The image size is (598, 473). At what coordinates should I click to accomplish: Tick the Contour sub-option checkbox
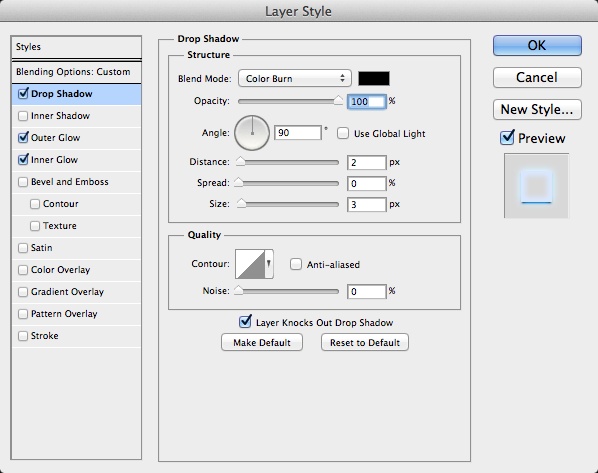[35, 204]
